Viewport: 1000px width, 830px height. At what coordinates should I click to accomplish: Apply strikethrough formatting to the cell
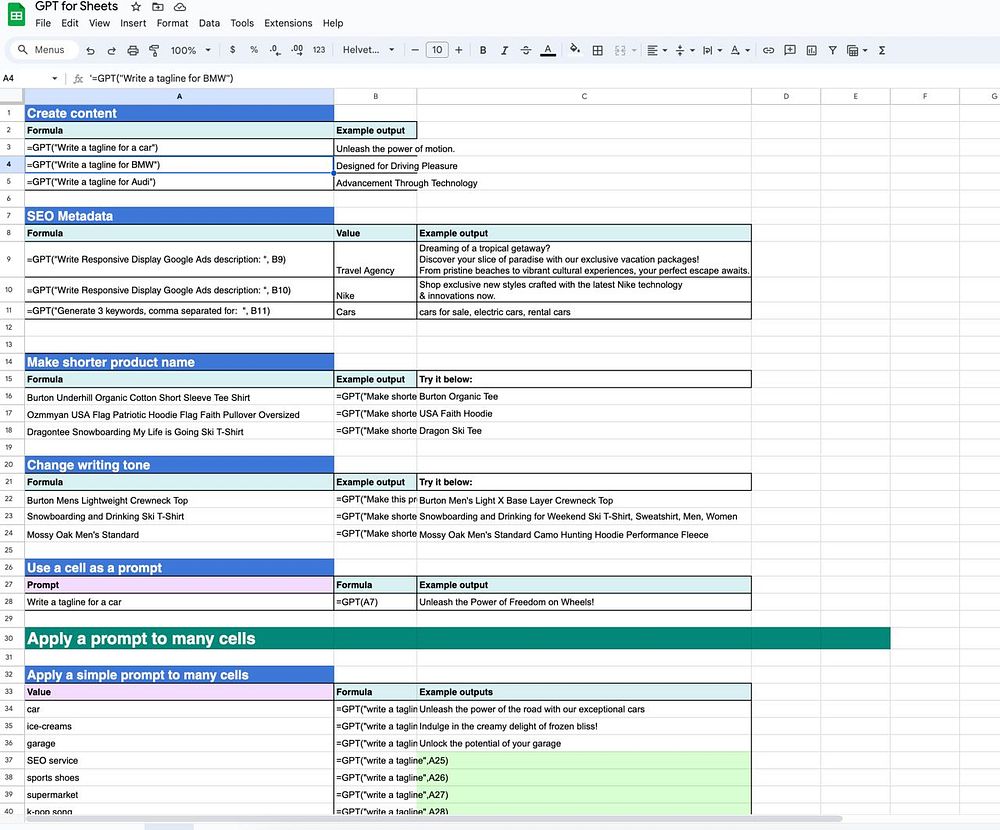click(526, 50)
